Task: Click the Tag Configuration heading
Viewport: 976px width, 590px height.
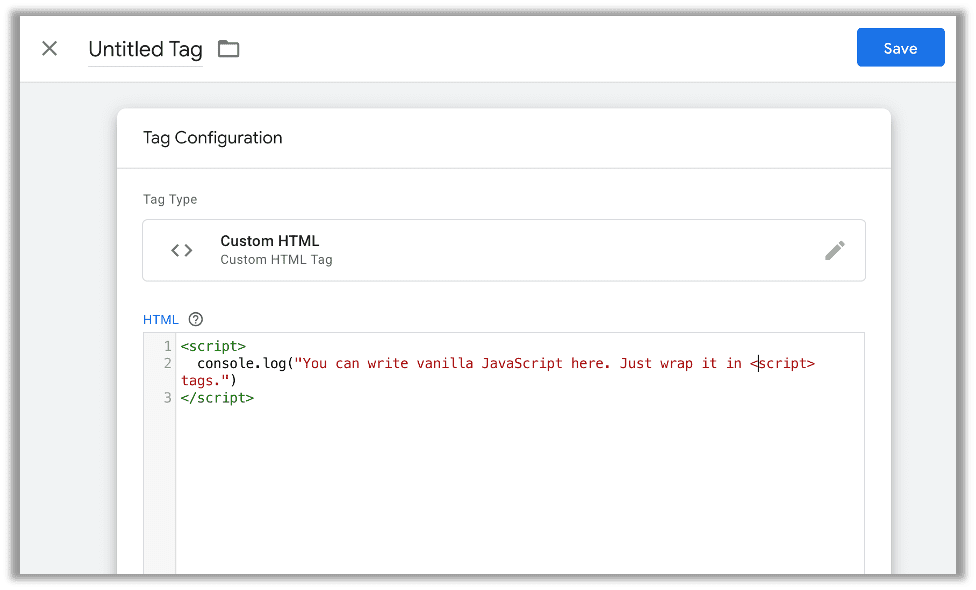Action: 213,137
